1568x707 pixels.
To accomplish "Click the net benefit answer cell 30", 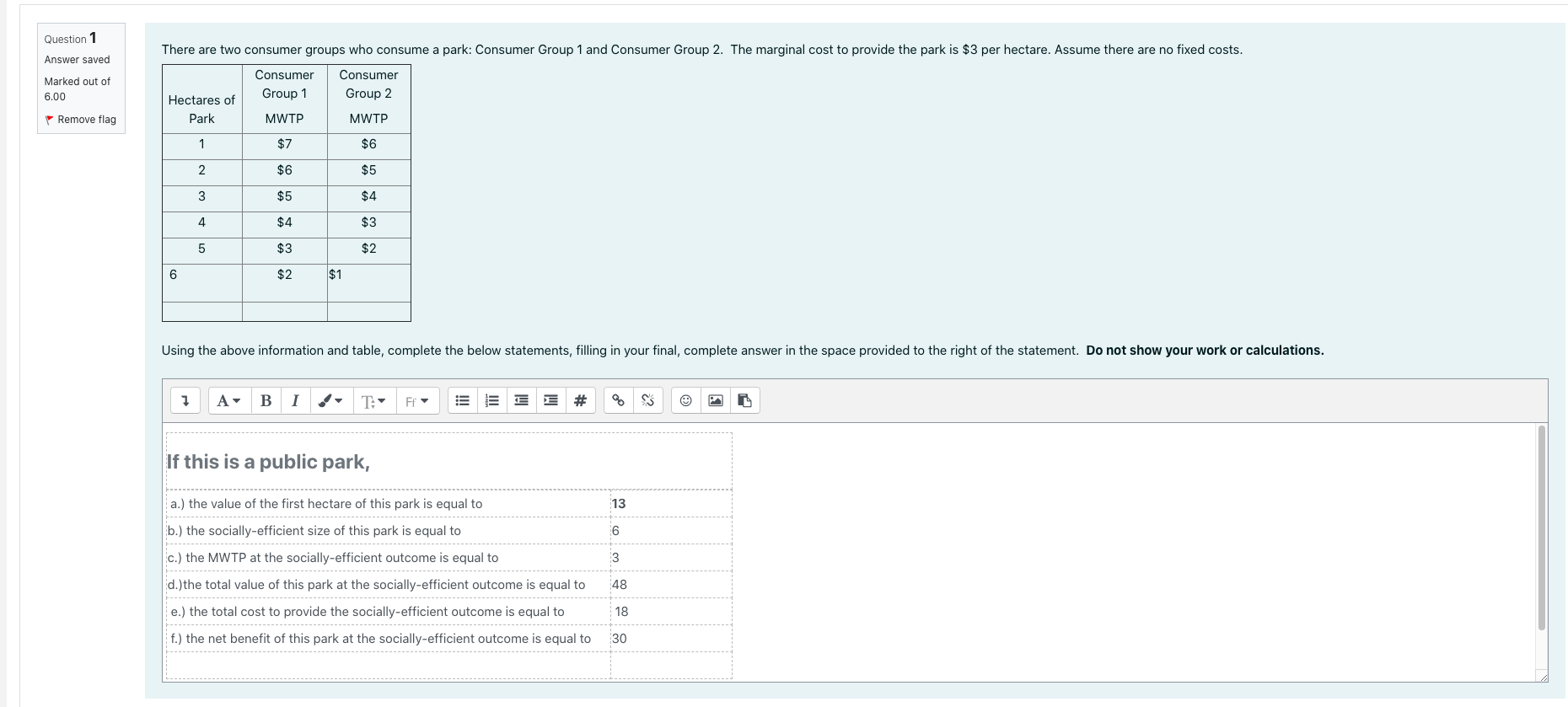I will coord(671,639).
